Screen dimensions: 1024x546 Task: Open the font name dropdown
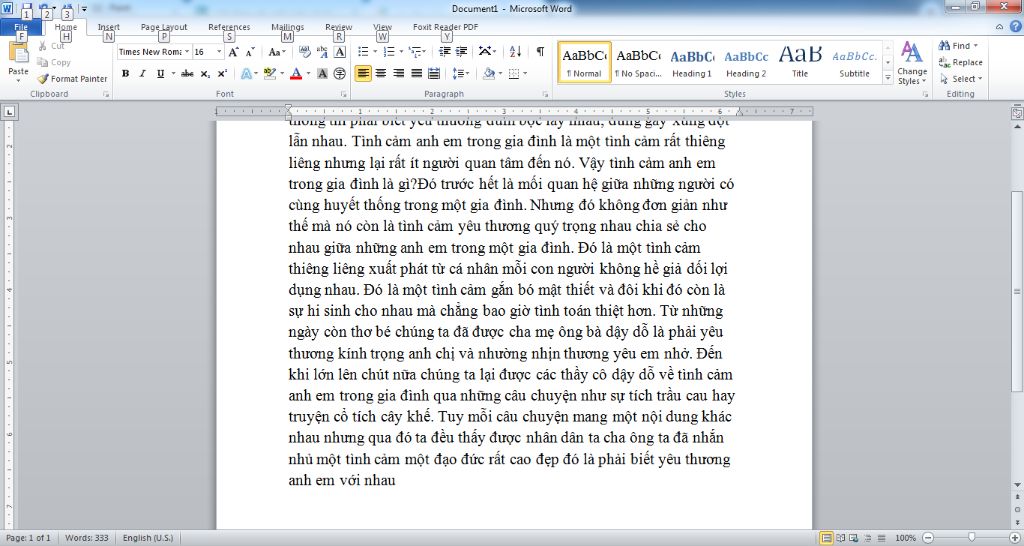click(187, 52)
